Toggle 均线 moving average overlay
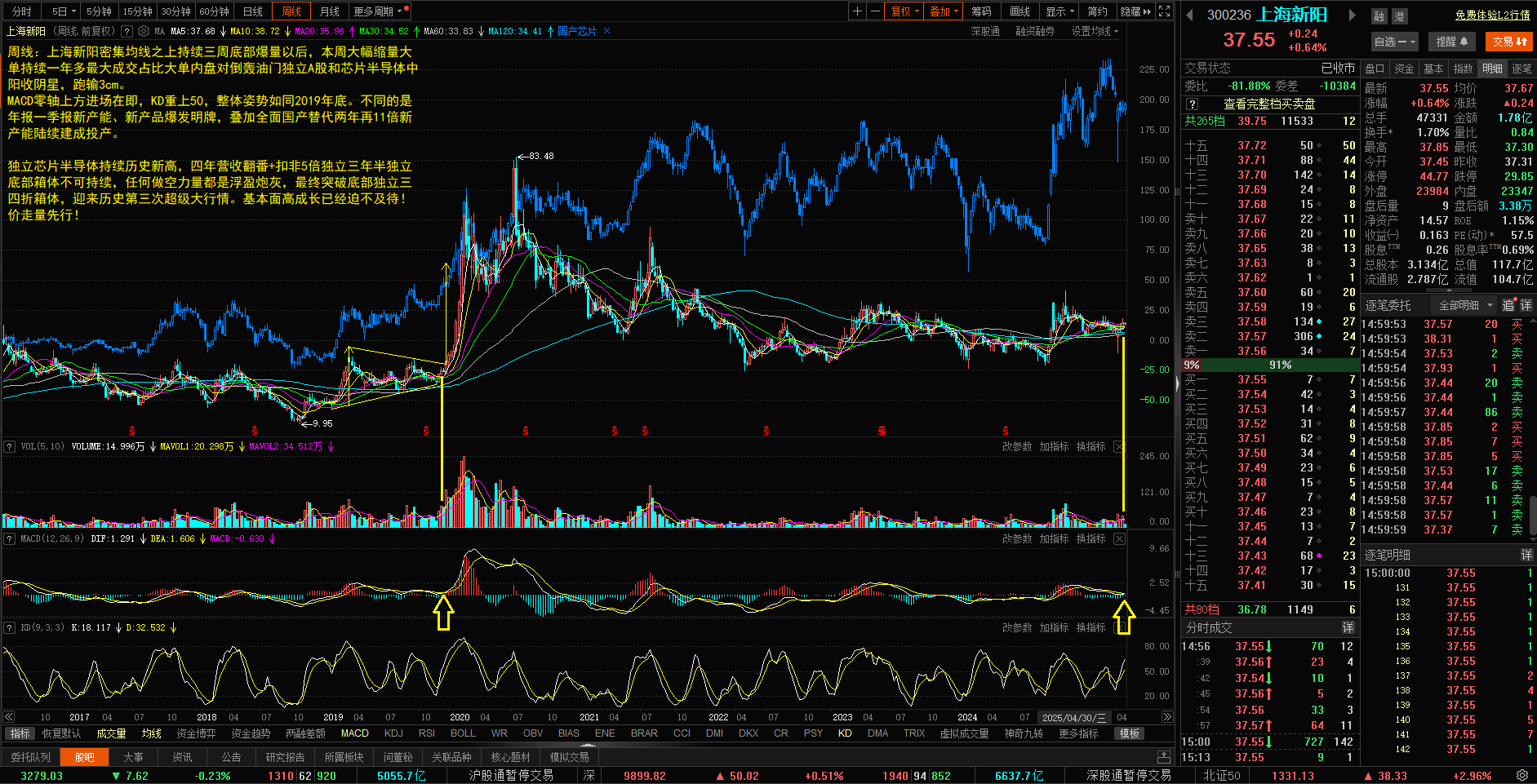This screenshot has height=784, width=1537. pyautogui.click(x=152, y=733)
